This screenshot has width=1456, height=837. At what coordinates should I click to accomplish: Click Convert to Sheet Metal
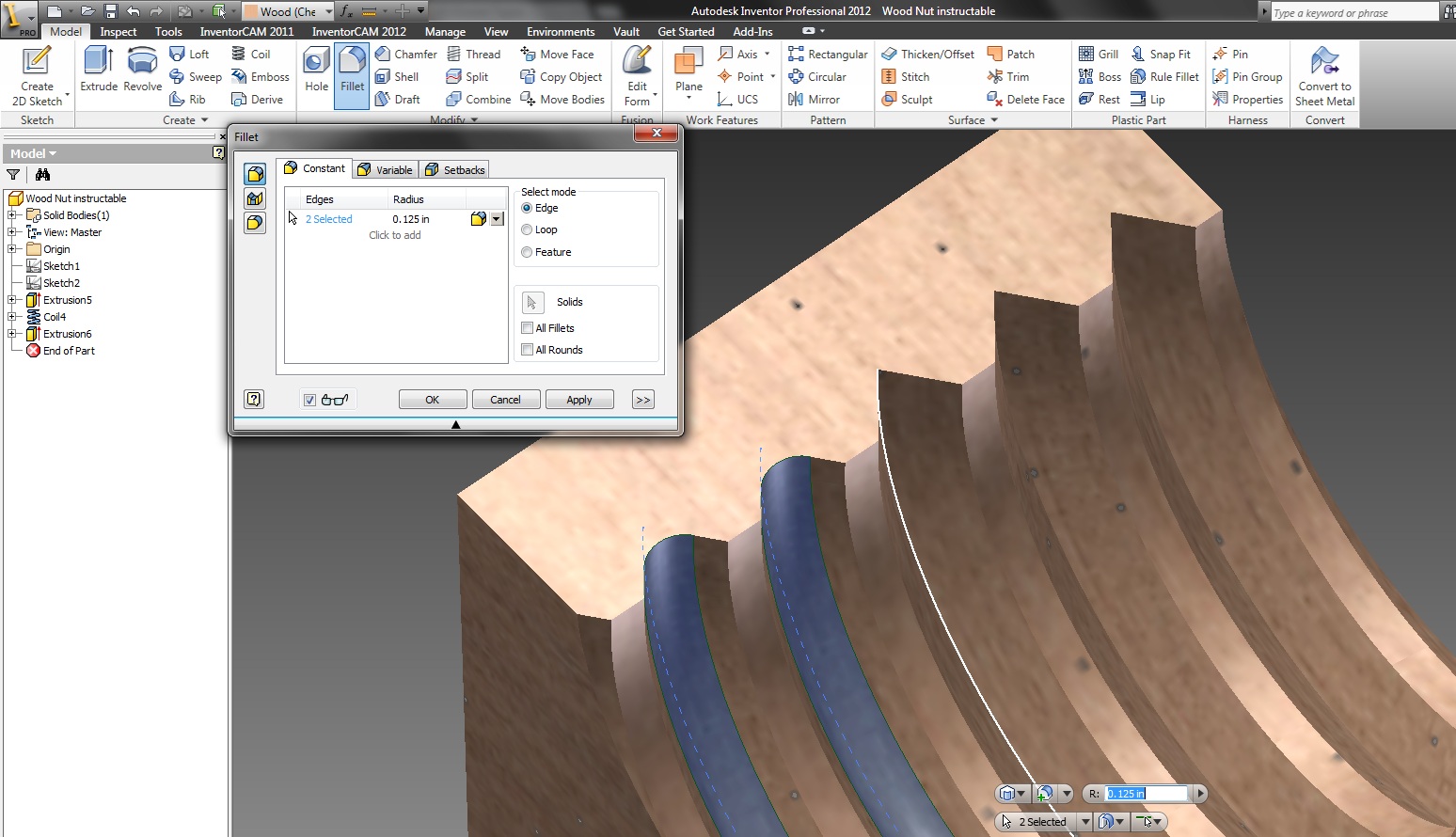pyautogui.click(x=1324, y=75)
